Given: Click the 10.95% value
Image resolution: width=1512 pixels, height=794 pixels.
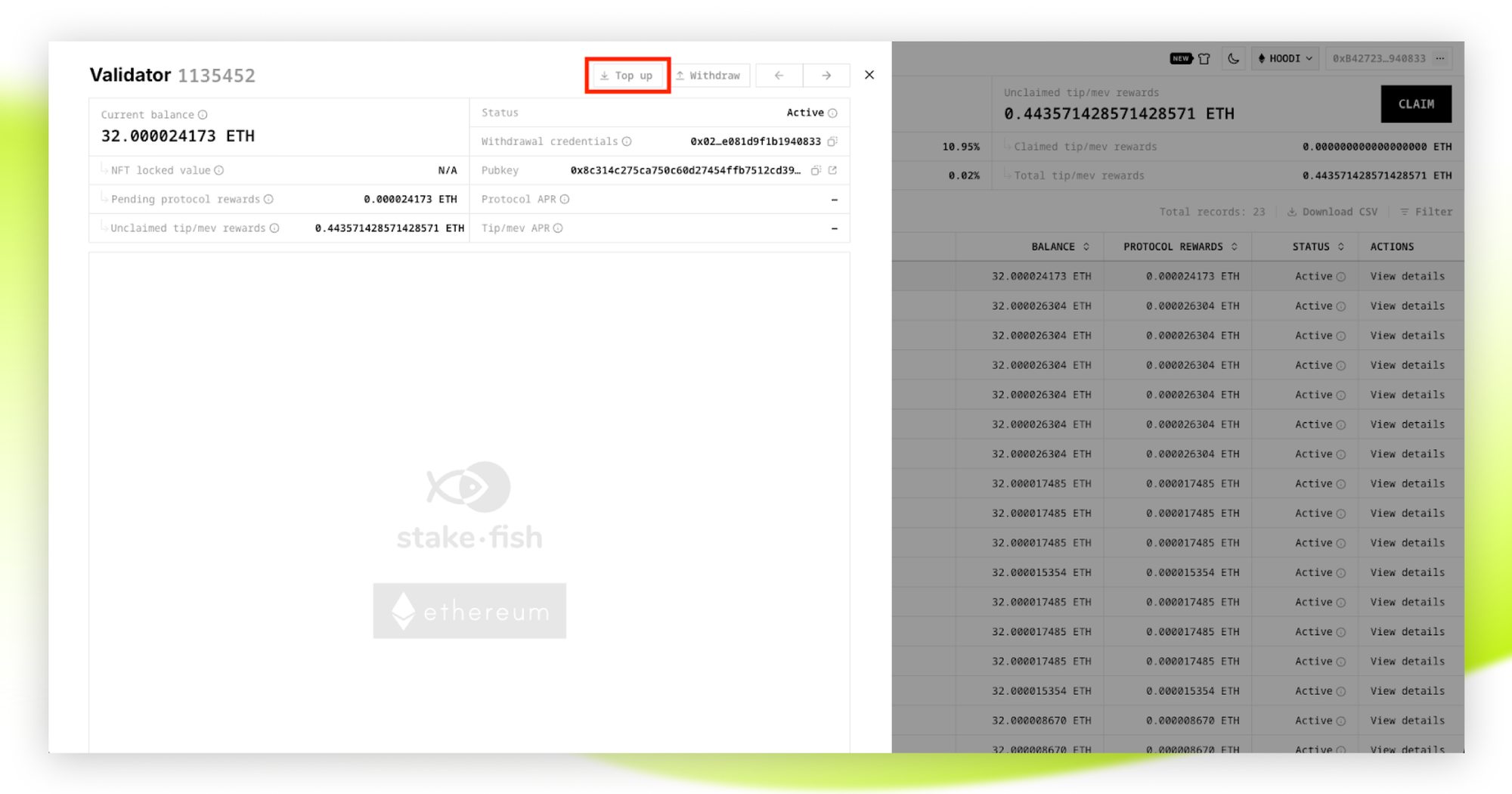Looking at the screenshot, I should 961,147.
